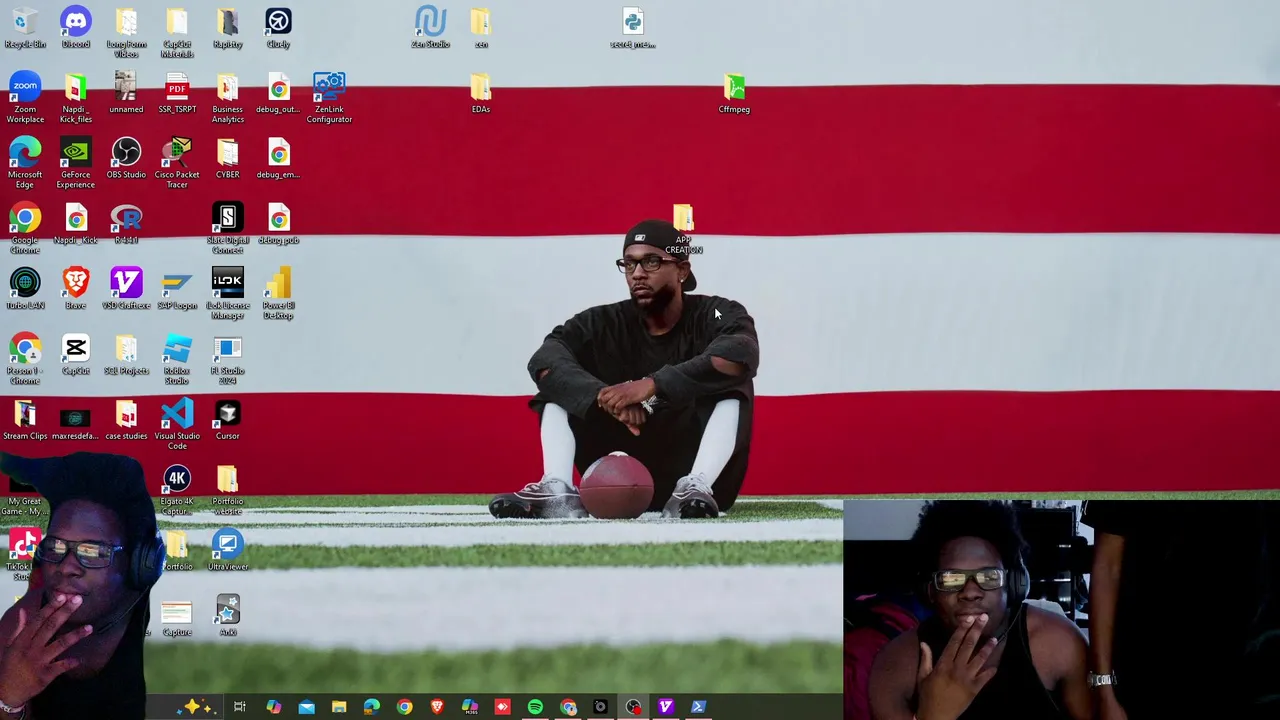Launch OBS Studio from desktop
The width and height of the screenshot is (1280, 720).
tap(126, 158)
